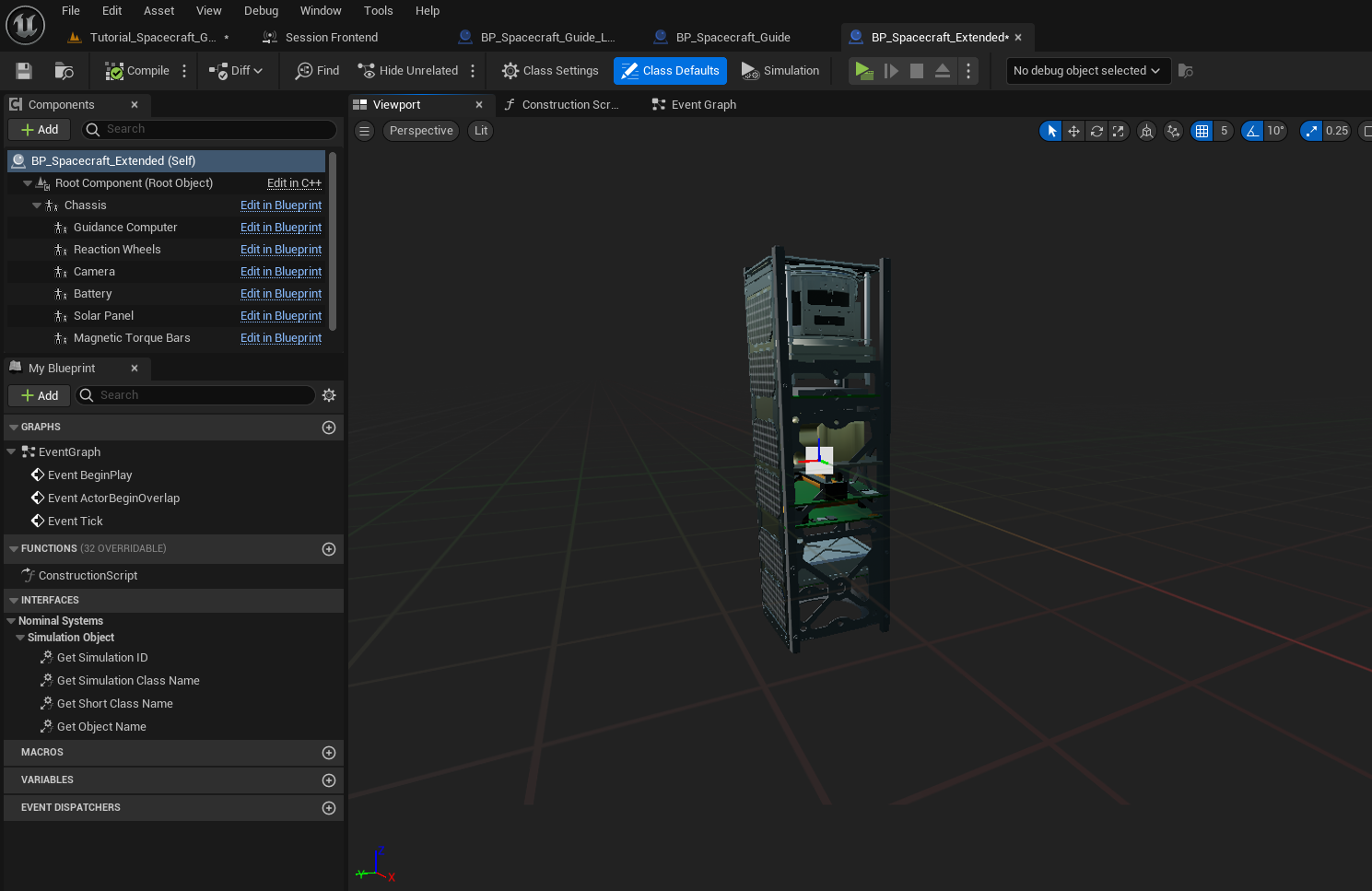Collapse the Chassis component tree node

coord(37,205)
